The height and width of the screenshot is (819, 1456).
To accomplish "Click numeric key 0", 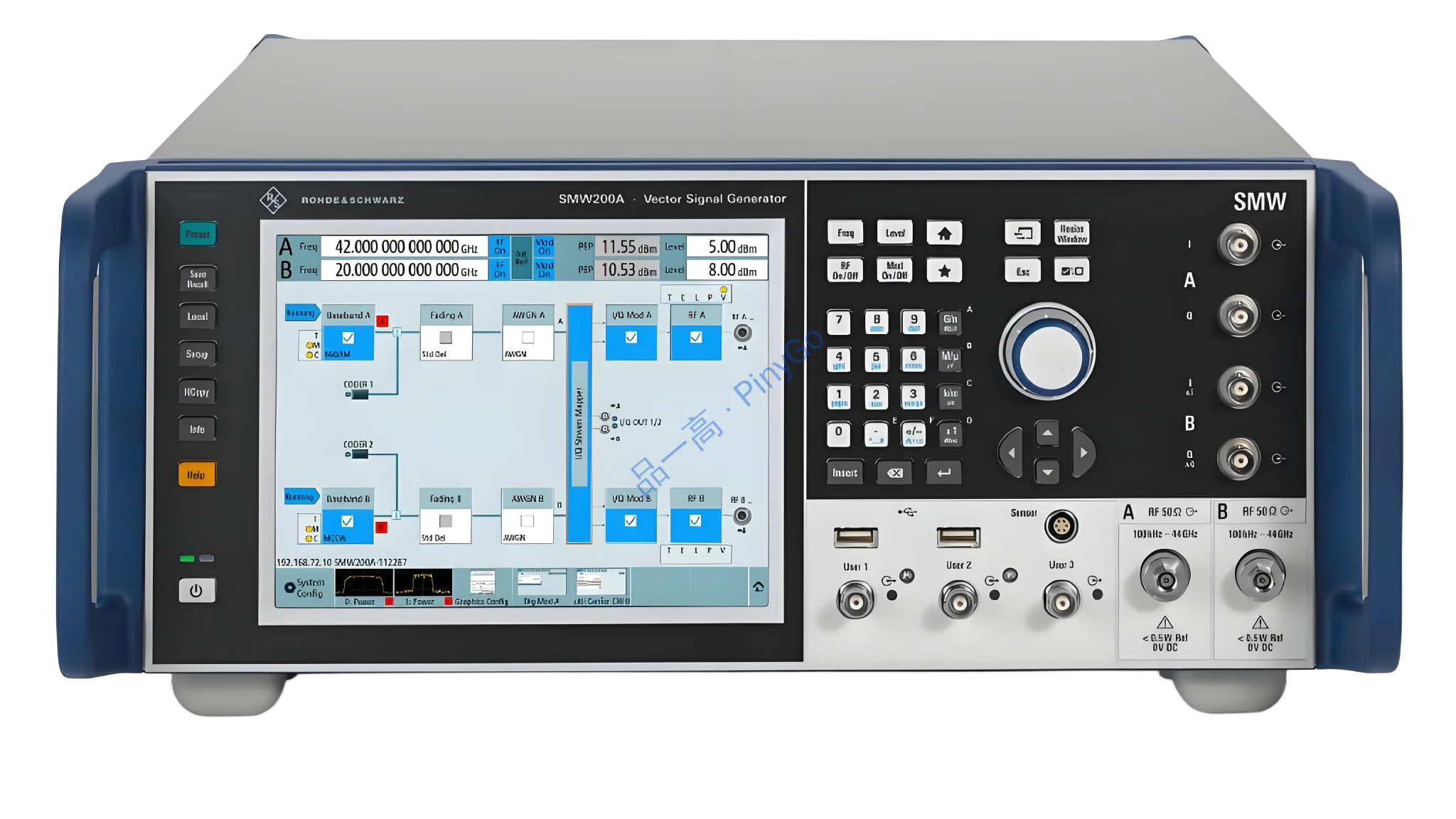I will 839,434.
